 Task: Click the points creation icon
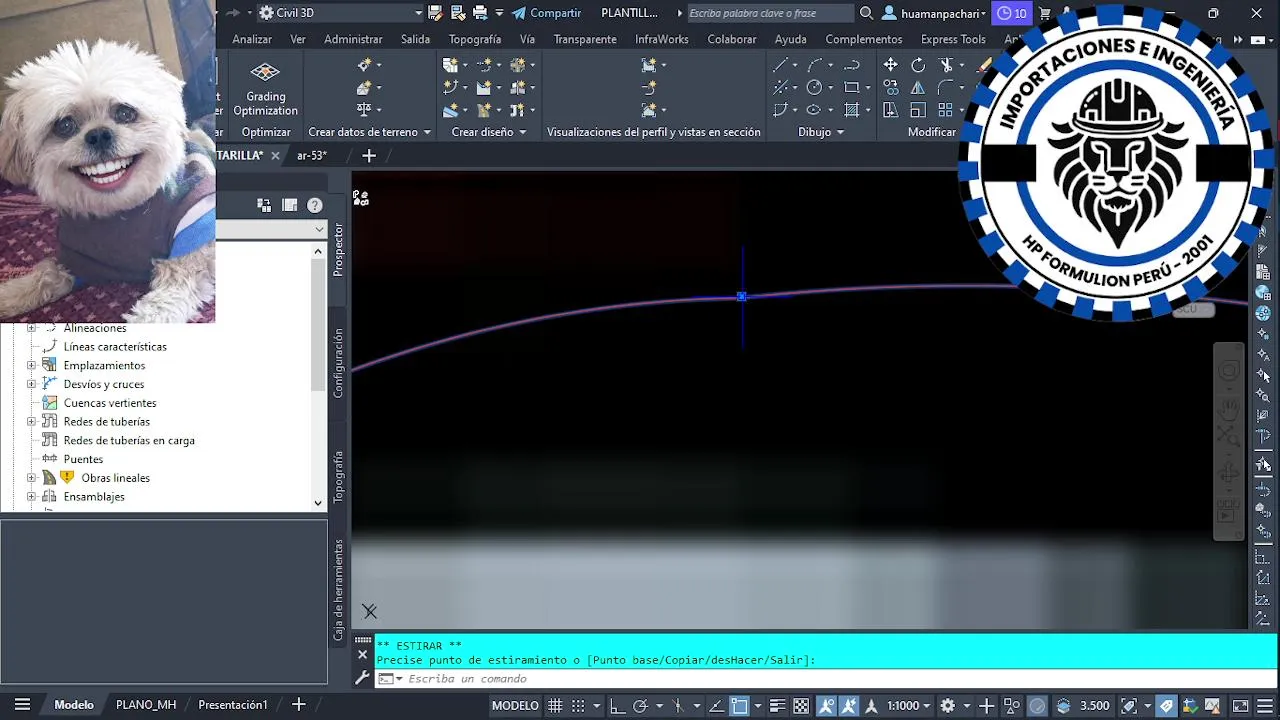[x=364, y=65]
